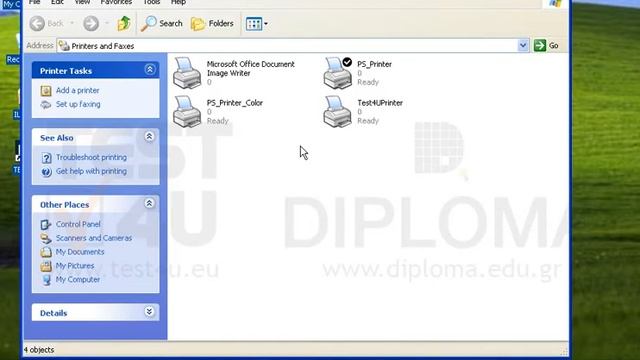Open the Scanners and Cameras link
This screenshot has width=640, height=360.
(94, 238)
